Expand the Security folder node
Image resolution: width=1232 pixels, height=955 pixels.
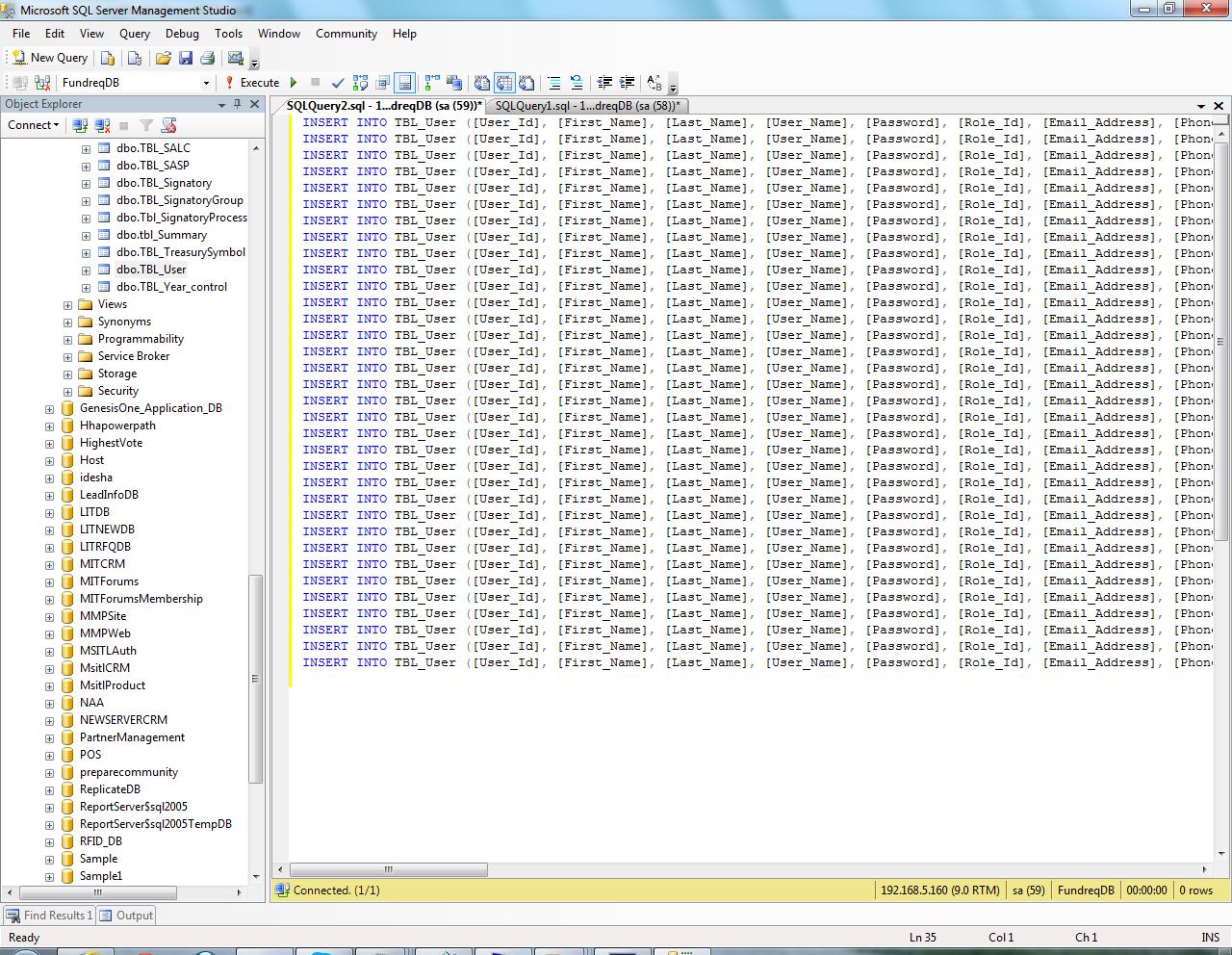tap(67, 392)
